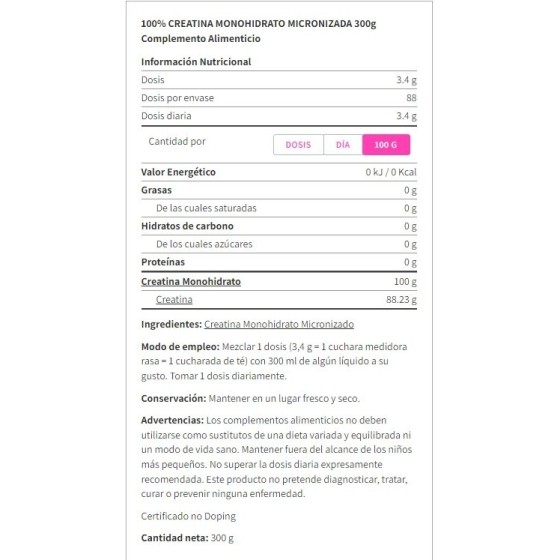Click the Proteínas row label

[x=163, y=262]
